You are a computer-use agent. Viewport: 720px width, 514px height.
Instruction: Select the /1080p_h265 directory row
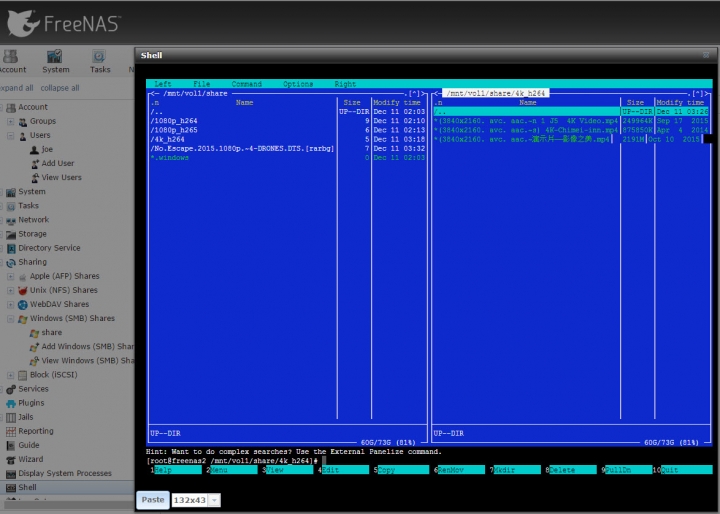point(287,130)
